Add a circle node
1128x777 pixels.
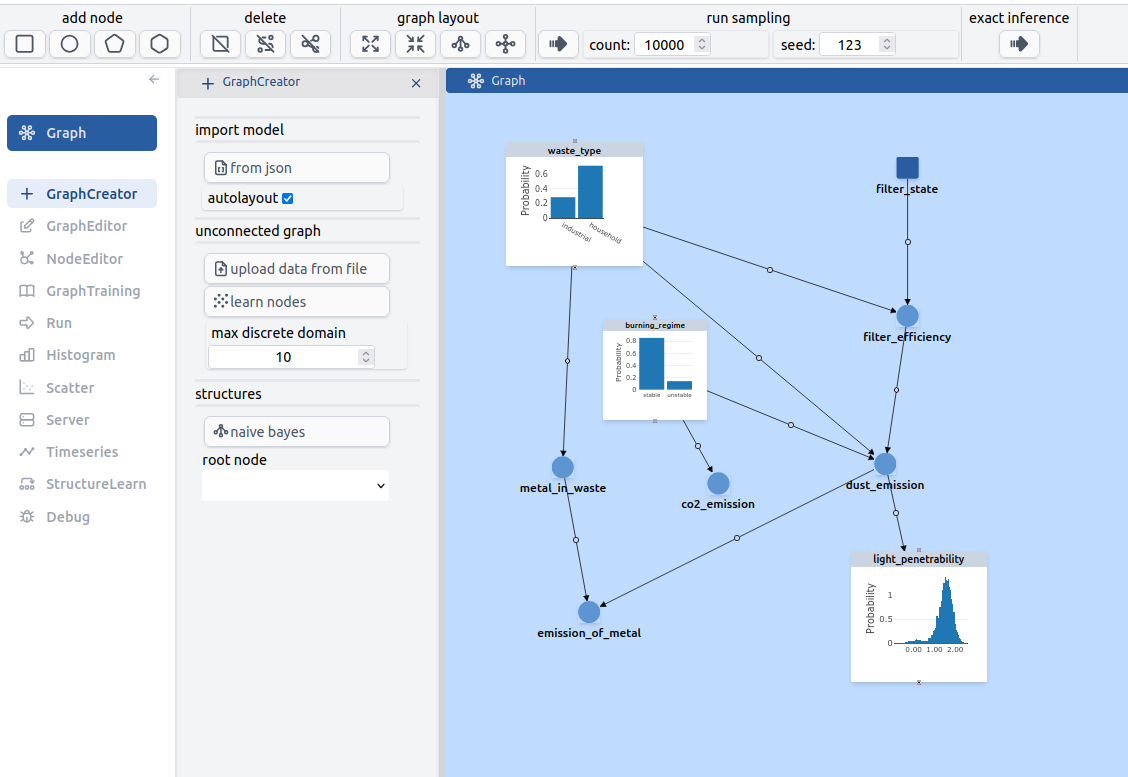(70, 44)
